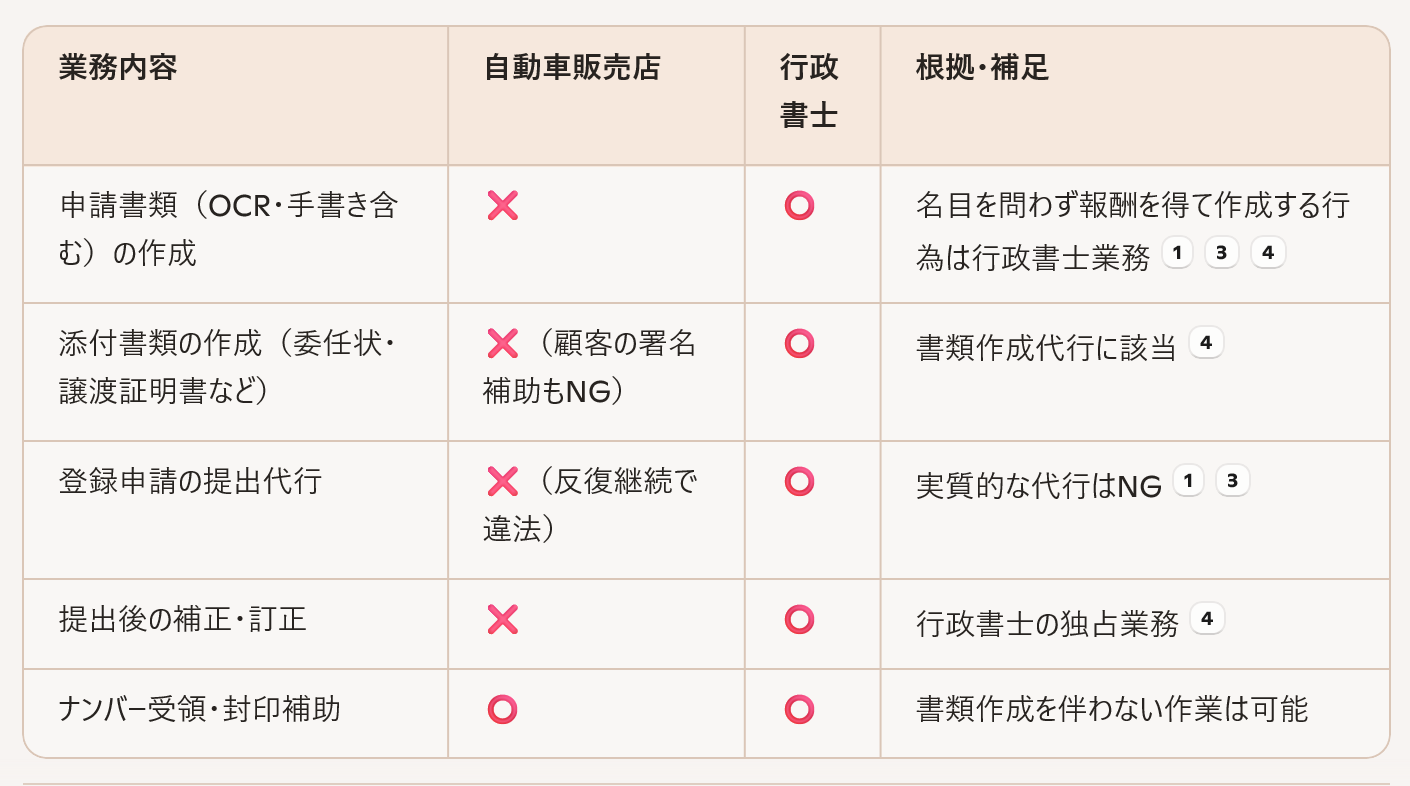Select 行政書士 circle icon in 登録申請の提出代行 row
The width and height of the screenshot is (1410, 786).
click(799, 482)
